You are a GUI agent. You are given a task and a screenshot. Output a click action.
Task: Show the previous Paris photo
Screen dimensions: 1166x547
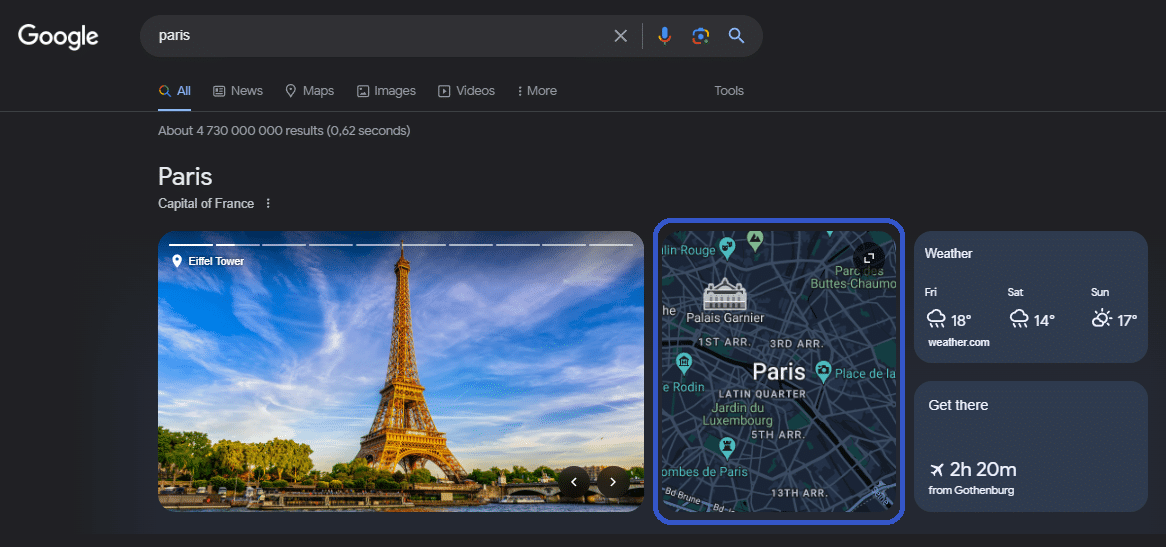pos(574,482)
